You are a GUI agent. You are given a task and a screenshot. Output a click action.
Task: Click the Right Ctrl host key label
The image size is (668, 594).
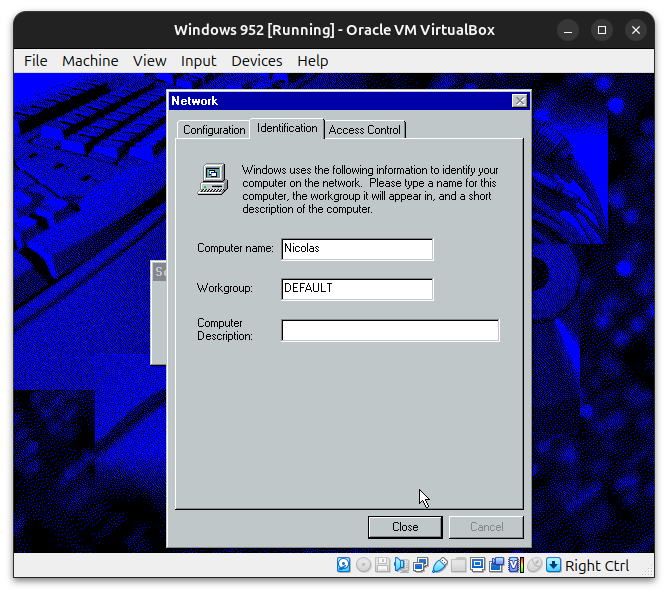click(x=597, y=565)
